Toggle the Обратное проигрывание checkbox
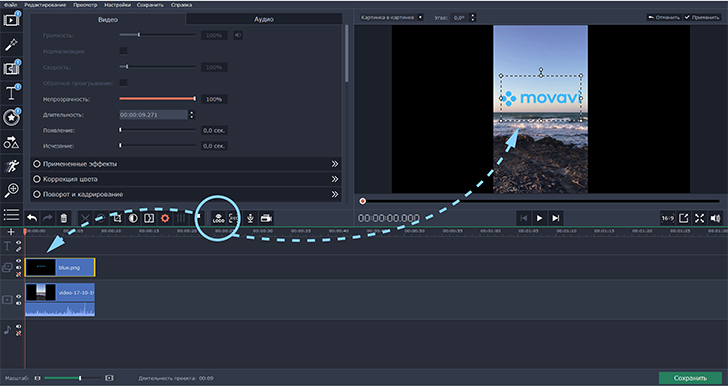This screenshot has height=386, width=728. pos(124,83)
